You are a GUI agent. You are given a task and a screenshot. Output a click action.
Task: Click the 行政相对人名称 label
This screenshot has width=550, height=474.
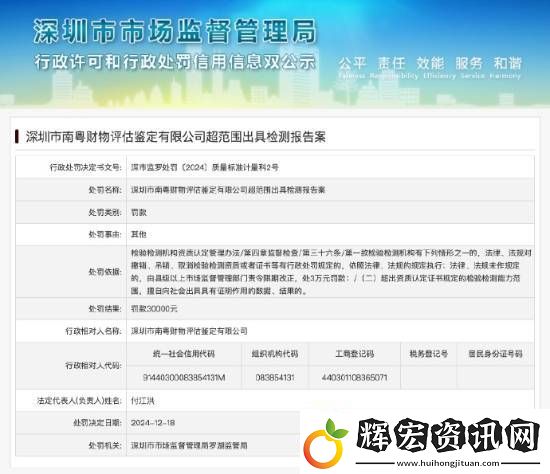point(93,331)
